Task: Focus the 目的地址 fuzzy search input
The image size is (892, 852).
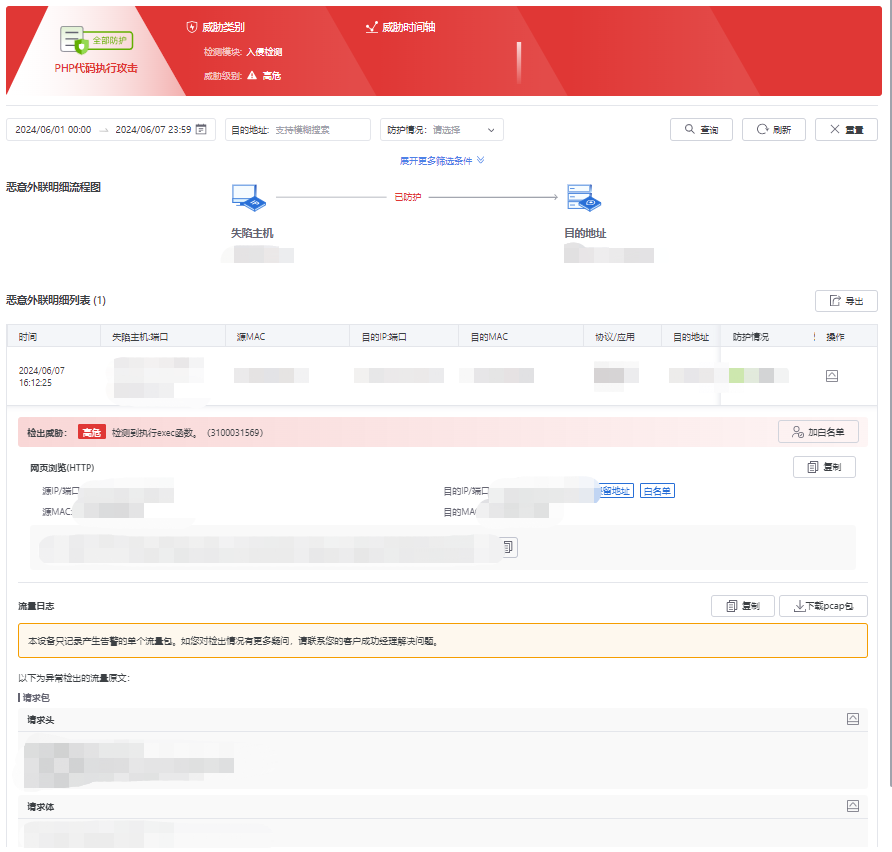Action: pyautogui.click(x=298, y=130)
